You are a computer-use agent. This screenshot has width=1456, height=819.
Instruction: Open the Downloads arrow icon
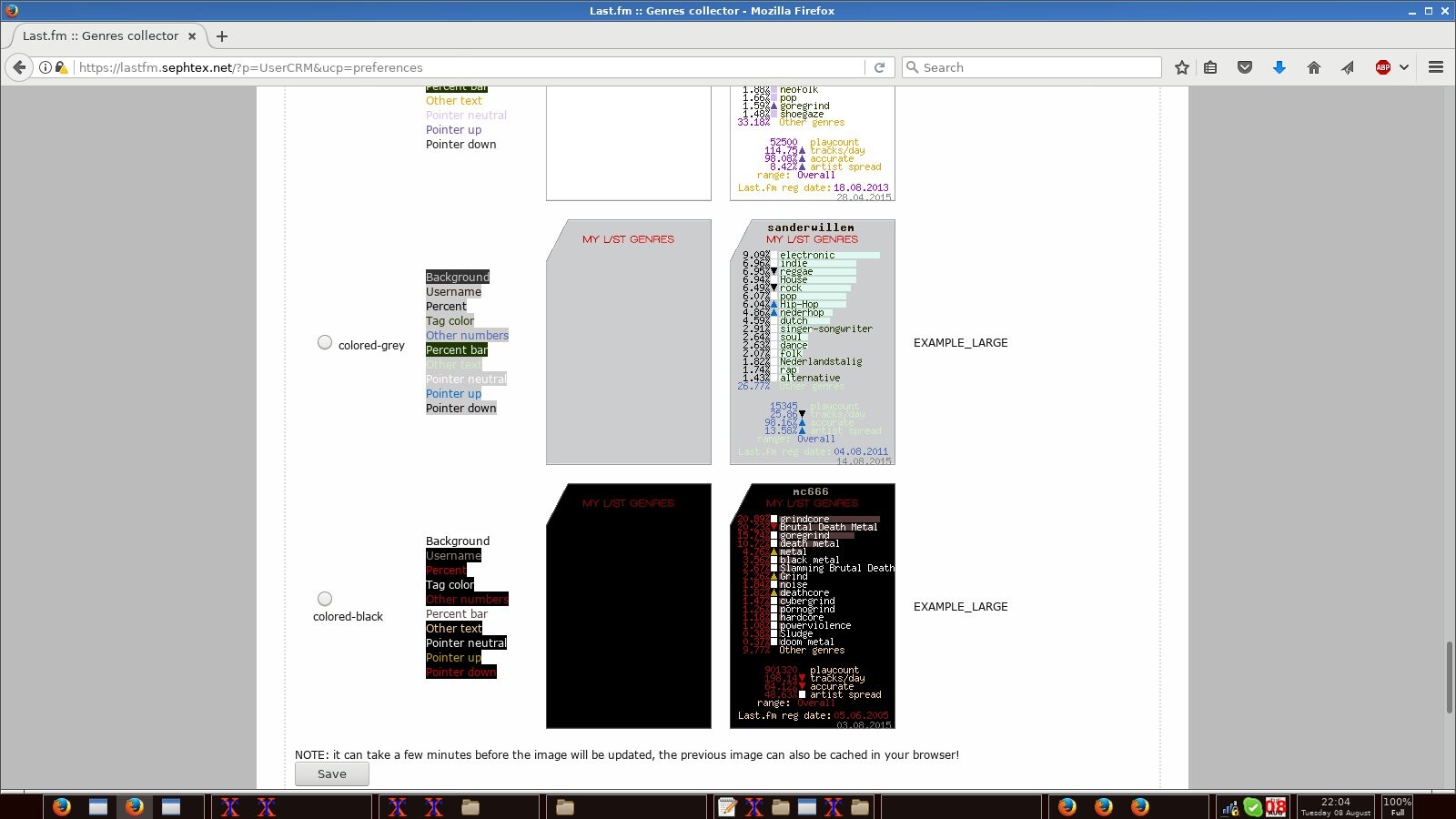(1279, 67)
